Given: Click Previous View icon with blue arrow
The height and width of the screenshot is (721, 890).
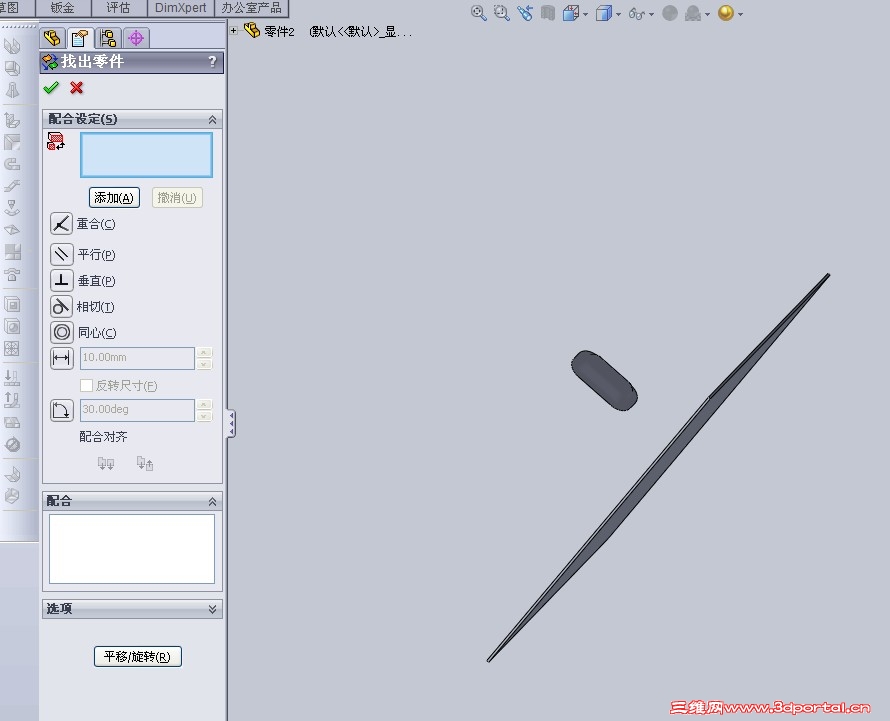Looking at the screenshot, I should [524, 13].
